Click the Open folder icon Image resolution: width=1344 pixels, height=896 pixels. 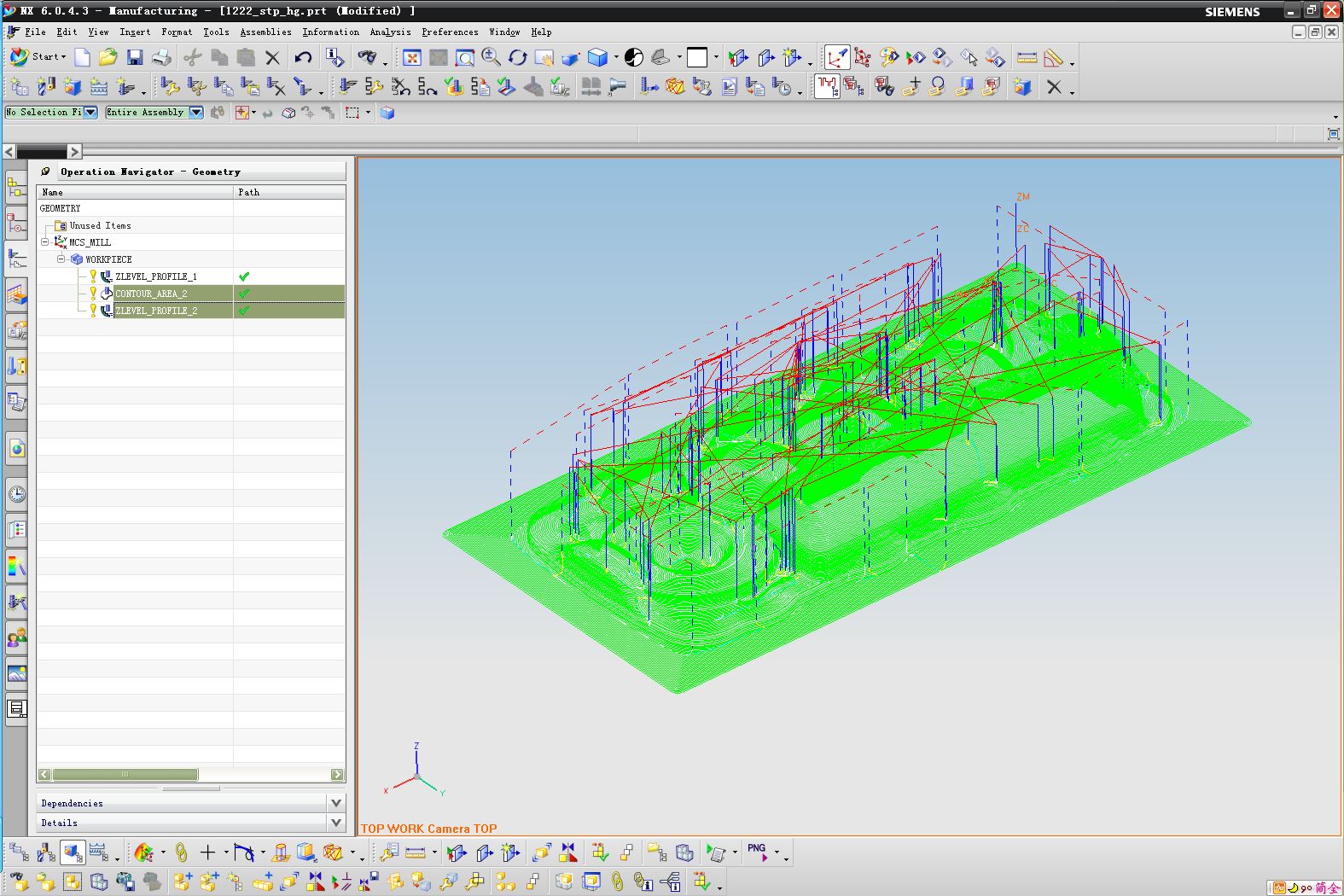(x=108, y=57)
